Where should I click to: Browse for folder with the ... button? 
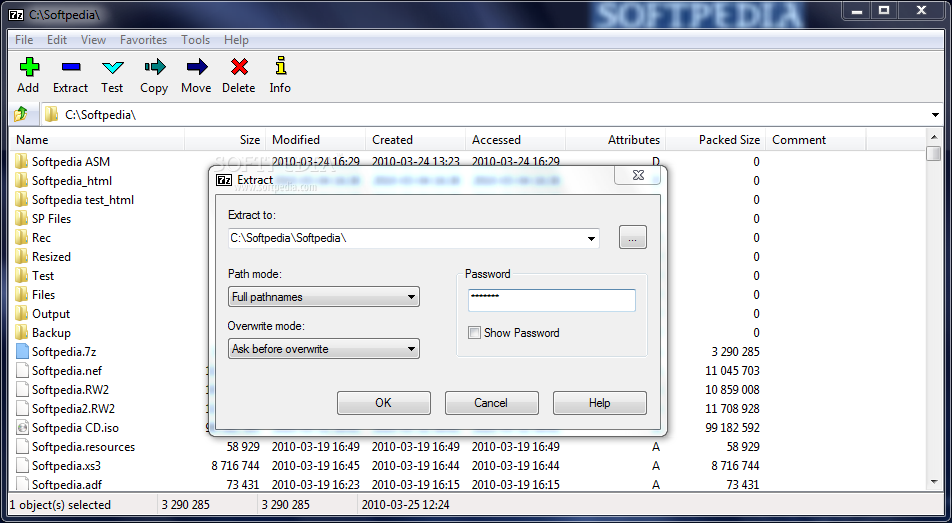633,238
